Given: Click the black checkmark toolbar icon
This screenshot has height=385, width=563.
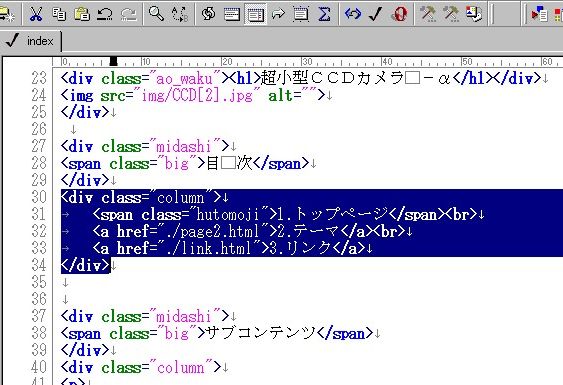Looking at the screenshot, I should 376,14.
